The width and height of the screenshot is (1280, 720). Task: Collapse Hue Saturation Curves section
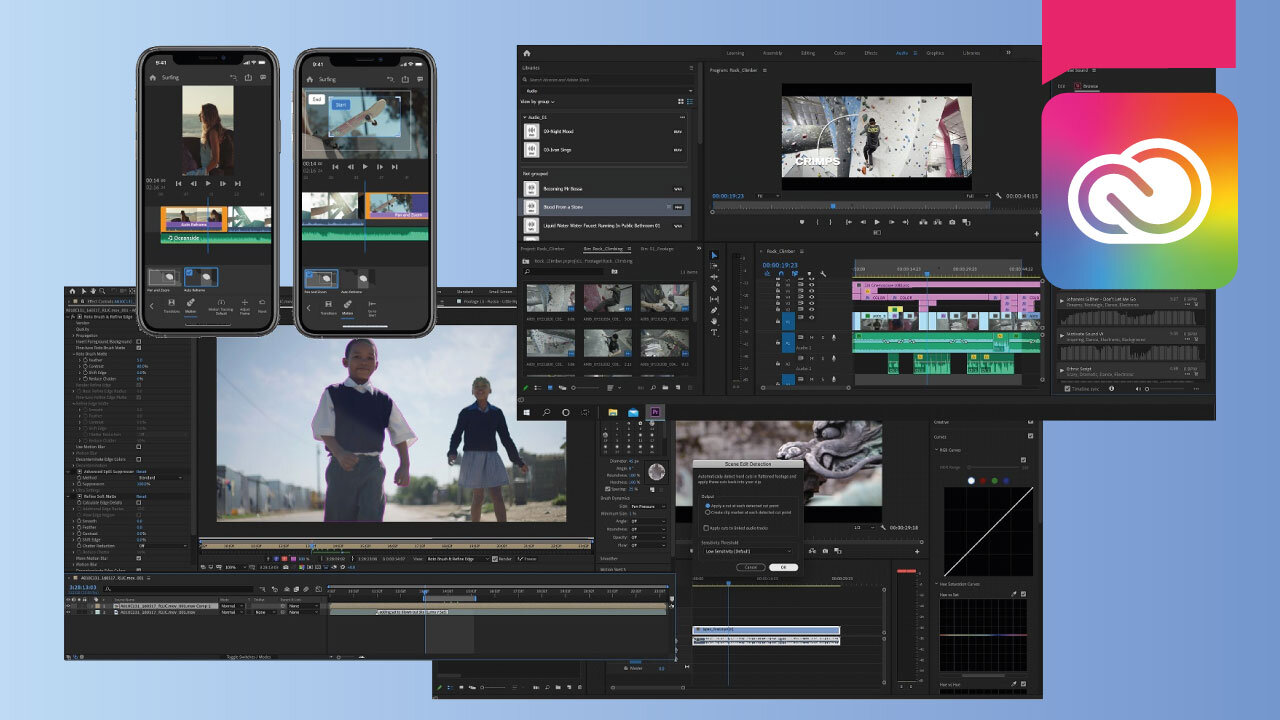click(937, 583)
